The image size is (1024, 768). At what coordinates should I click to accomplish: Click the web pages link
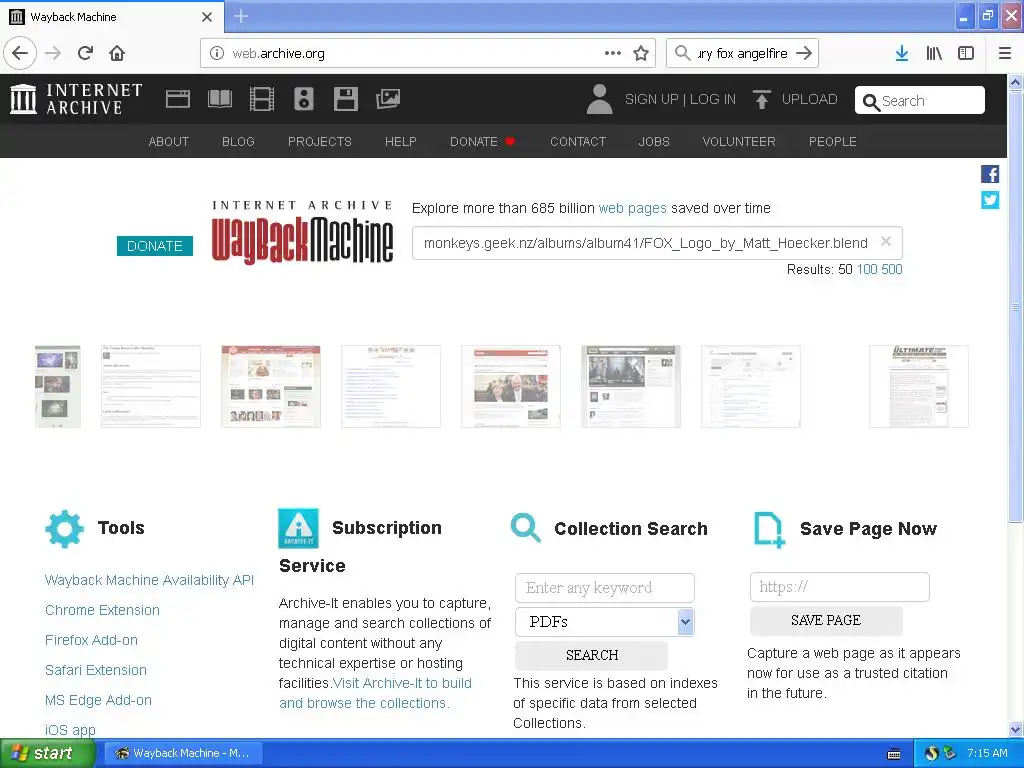[x=632, y=208]
